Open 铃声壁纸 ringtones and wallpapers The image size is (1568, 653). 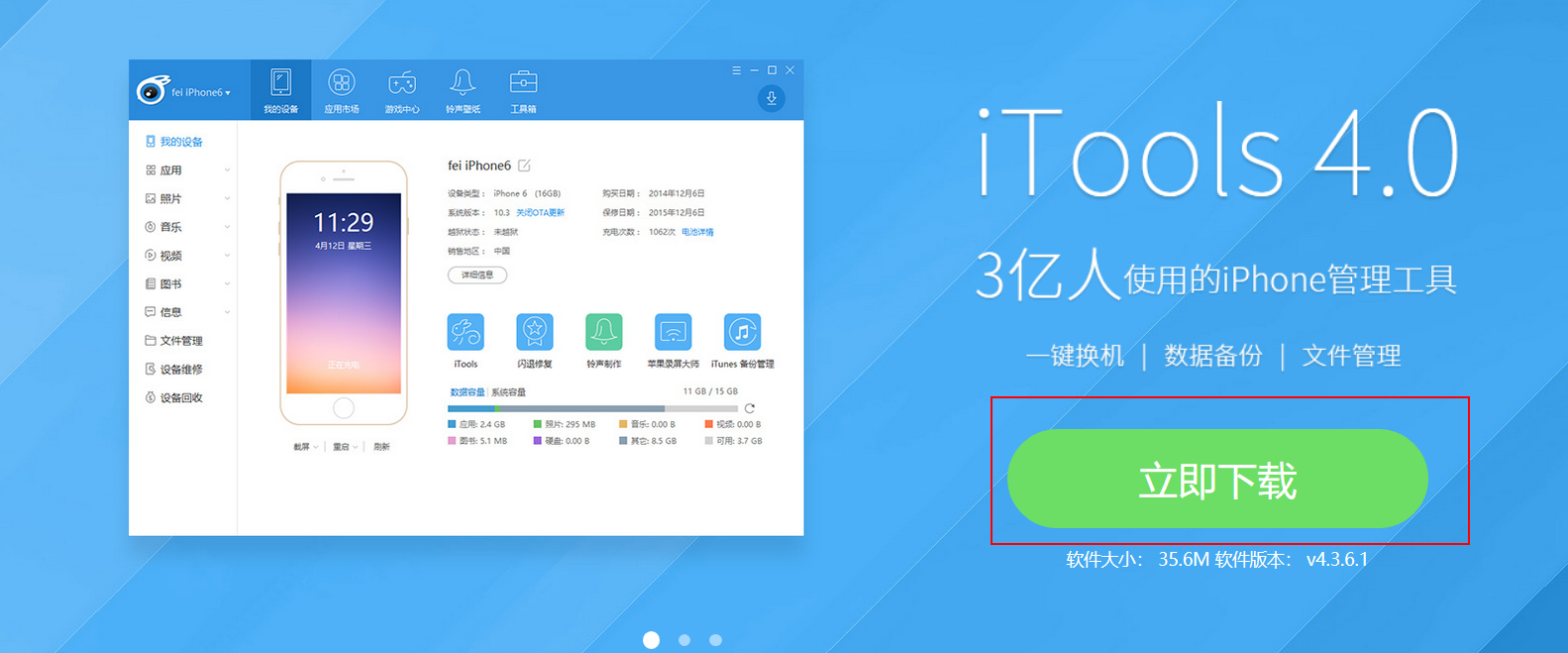(x=463, y=90)
